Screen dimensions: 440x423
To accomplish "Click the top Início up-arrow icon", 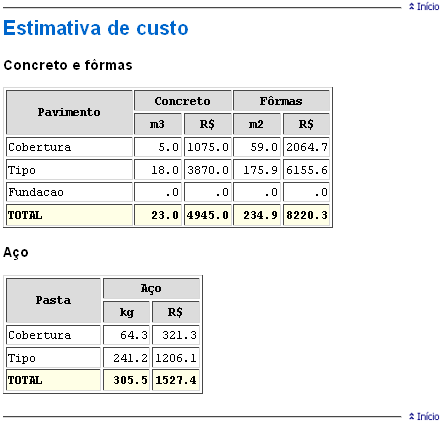I will tap(412, 6).
